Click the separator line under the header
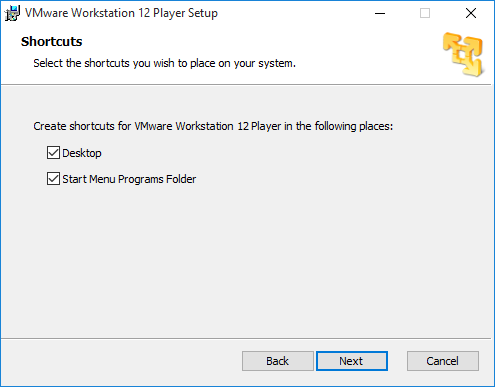This screenshot has width=495, height=387. [246, 85]
